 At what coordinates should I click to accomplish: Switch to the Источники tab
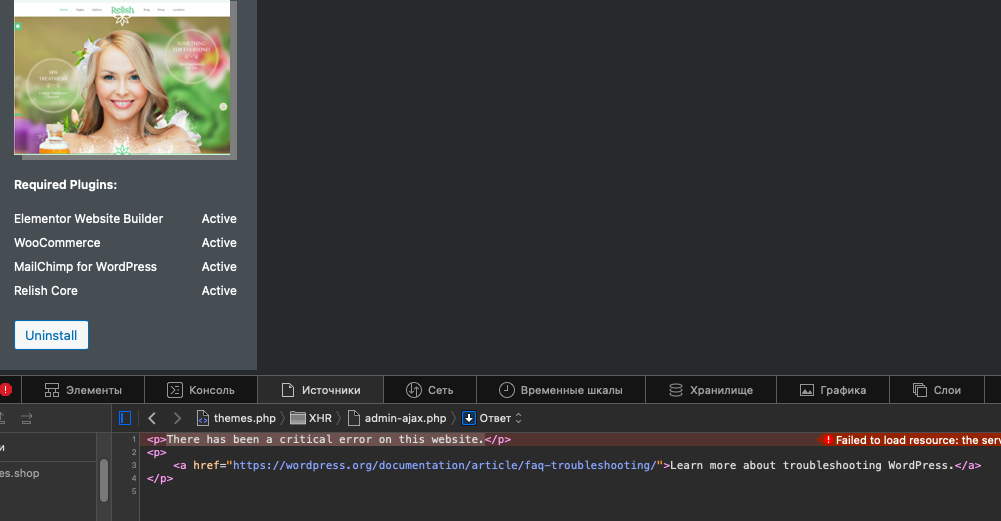click(320, 390)
